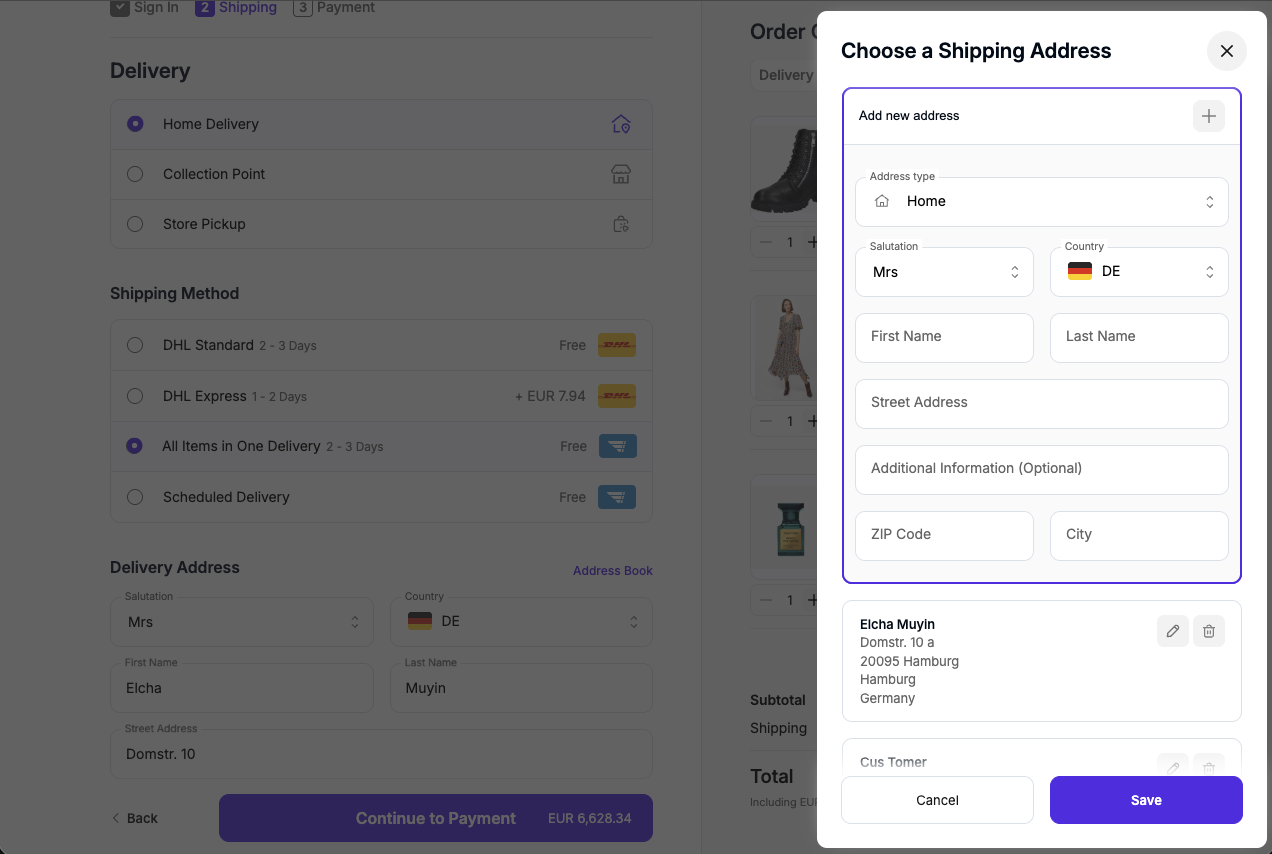Go to the Payment step tab
The image size is (1272, 854).
[x=334, y=8]
